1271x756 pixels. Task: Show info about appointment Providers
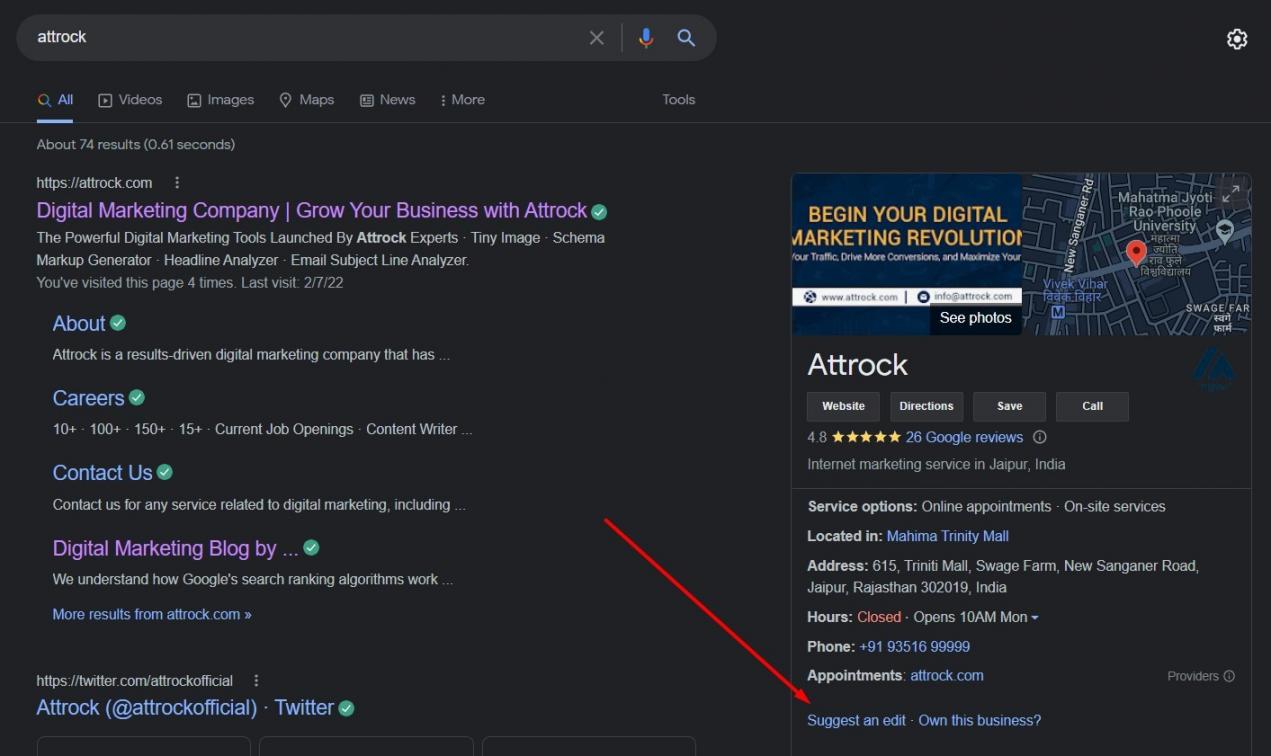click(x=1229, y=676)
